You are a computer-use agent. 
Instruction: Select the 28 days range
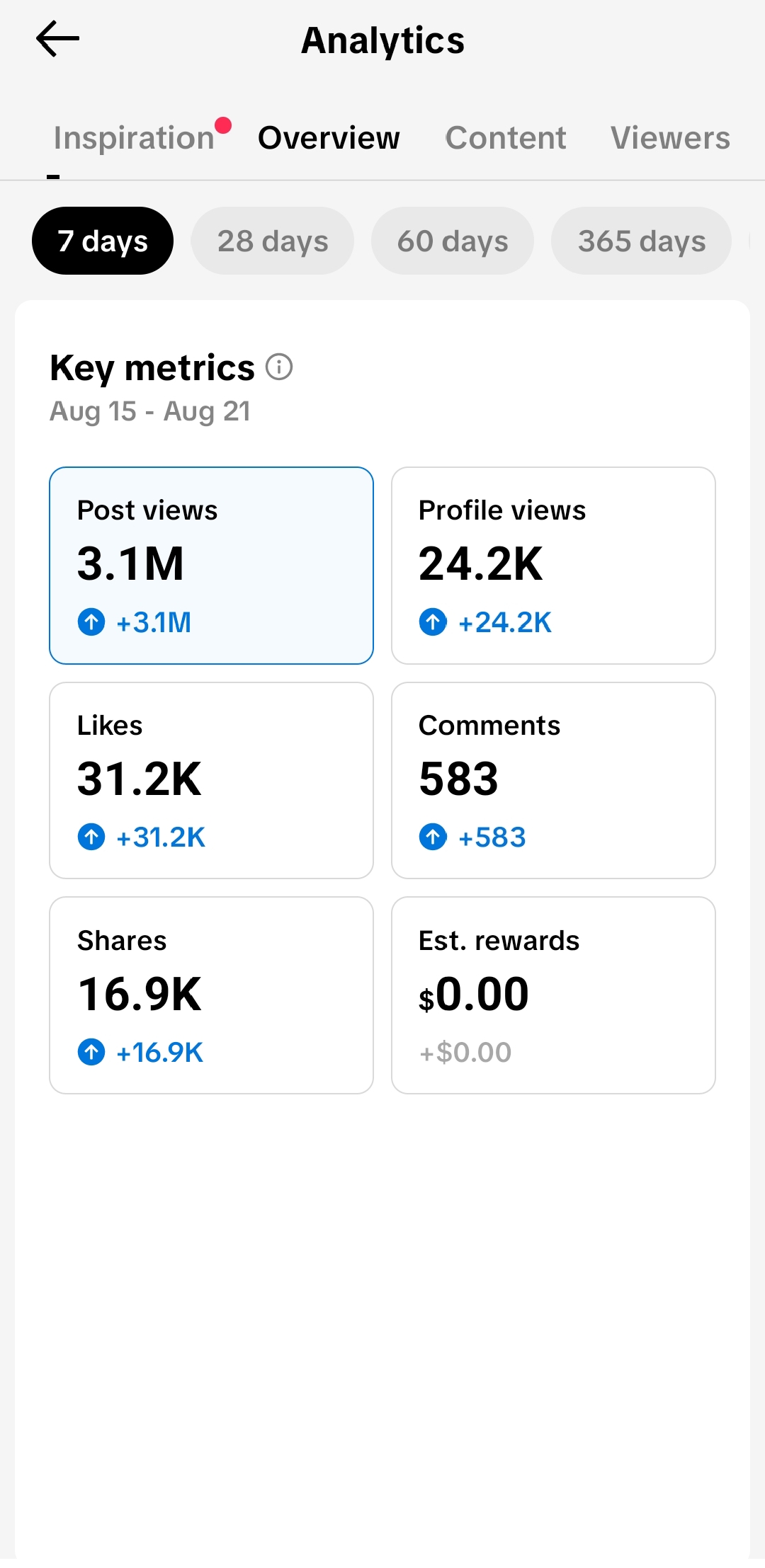[273, 241]
